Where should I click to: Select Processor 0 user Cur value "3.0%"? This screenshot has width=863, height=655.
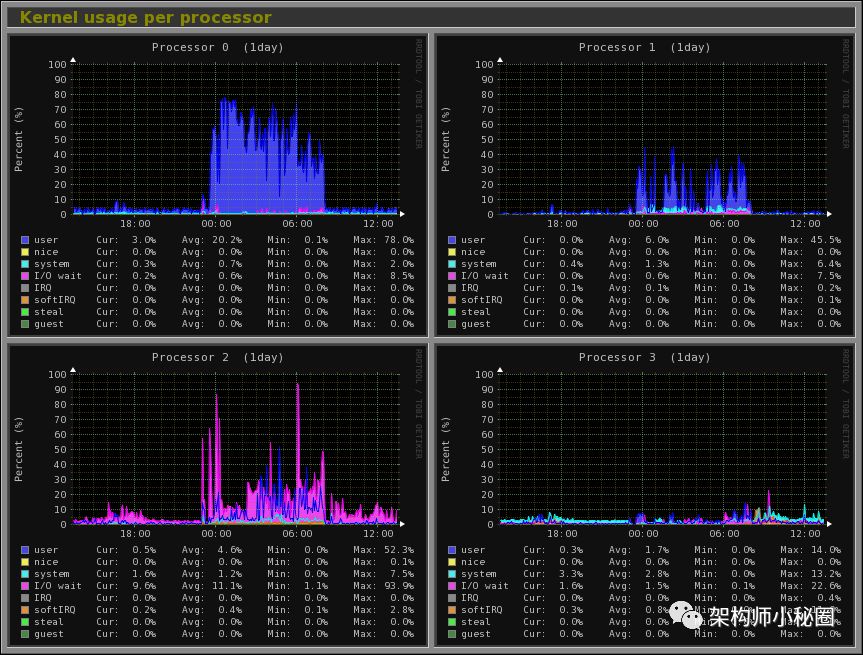tap(144, 240)
